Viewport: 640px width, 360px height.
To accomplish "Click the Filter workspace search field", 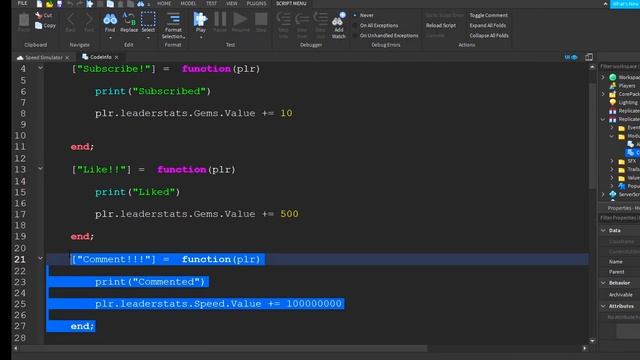I will click(619, 67).
